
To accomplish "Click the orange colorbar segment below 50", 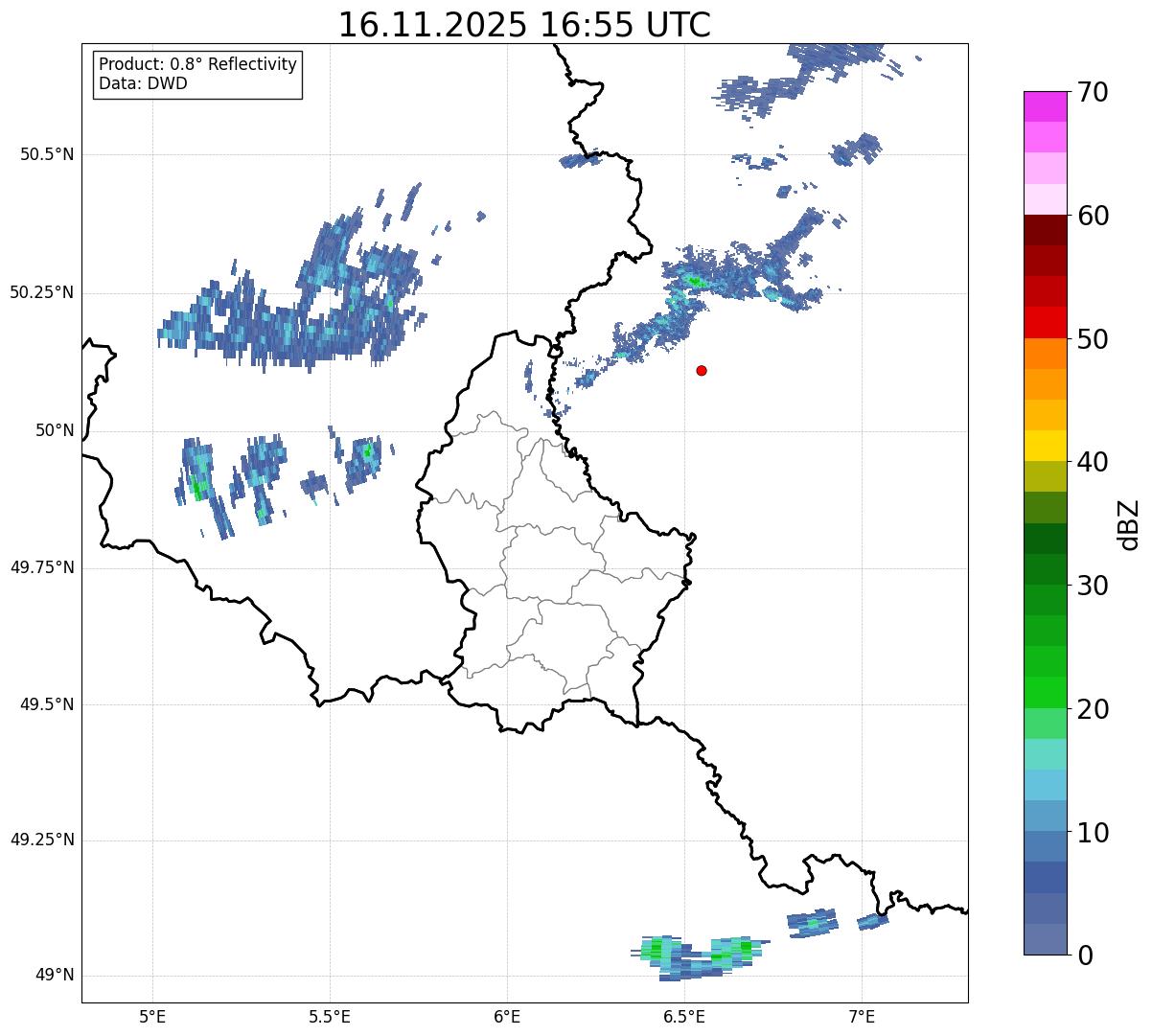I will pos(1045,354).
